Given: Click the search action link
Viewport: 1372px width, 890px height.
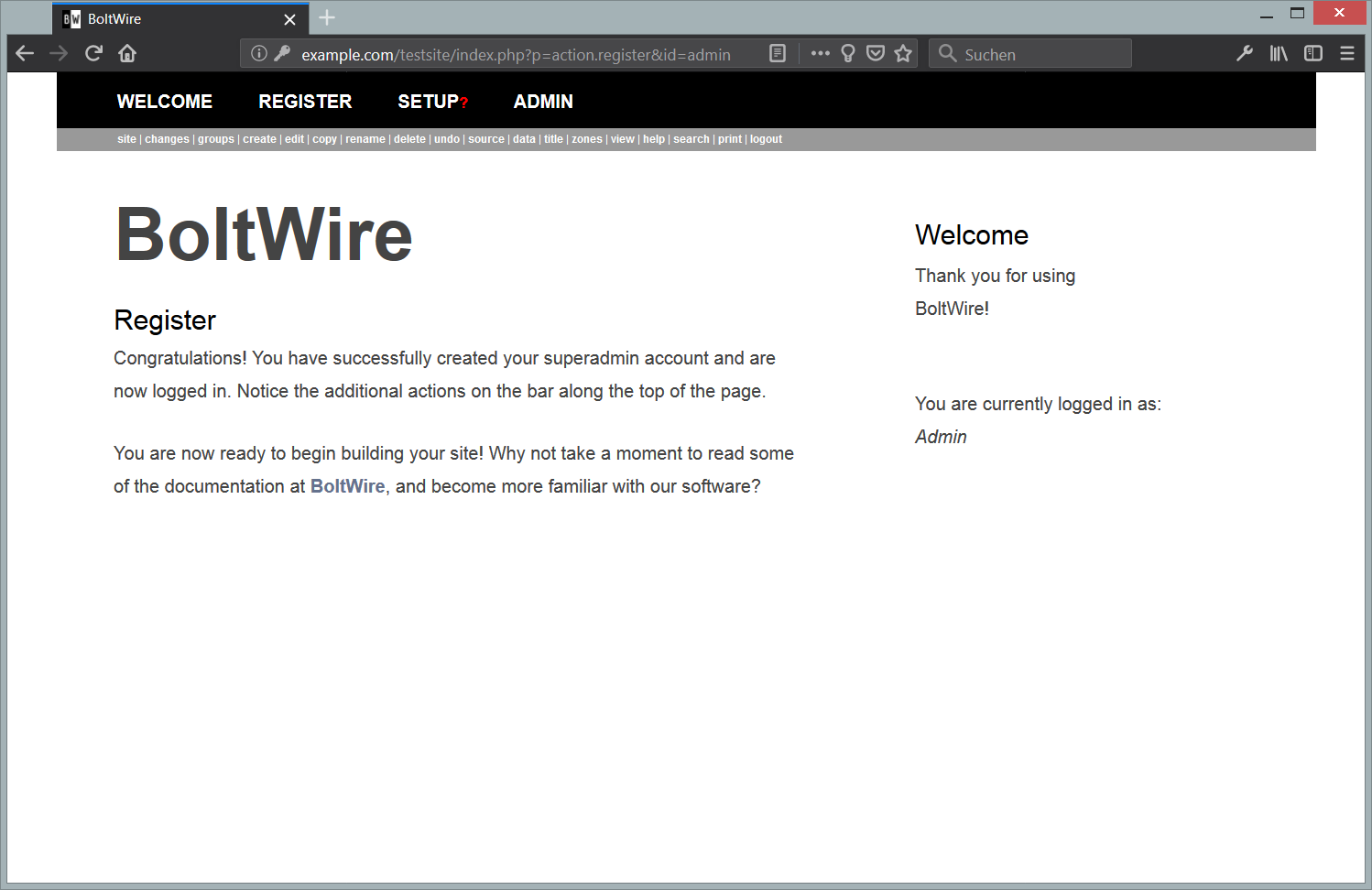Looking at the screenshot, I should coord(691,139).
